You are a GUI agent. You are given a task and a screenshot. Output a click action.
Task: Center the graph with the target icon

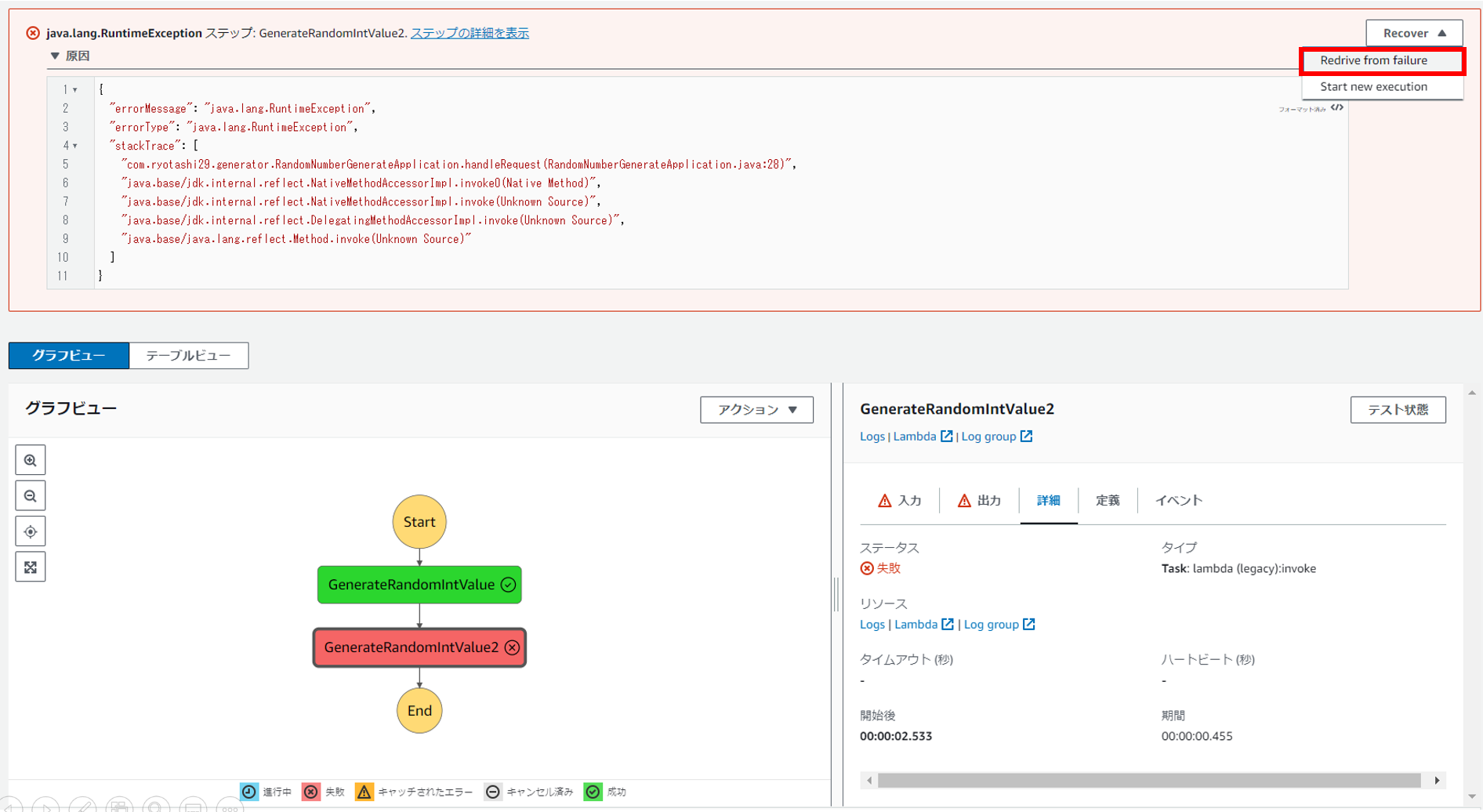point(31,531)
